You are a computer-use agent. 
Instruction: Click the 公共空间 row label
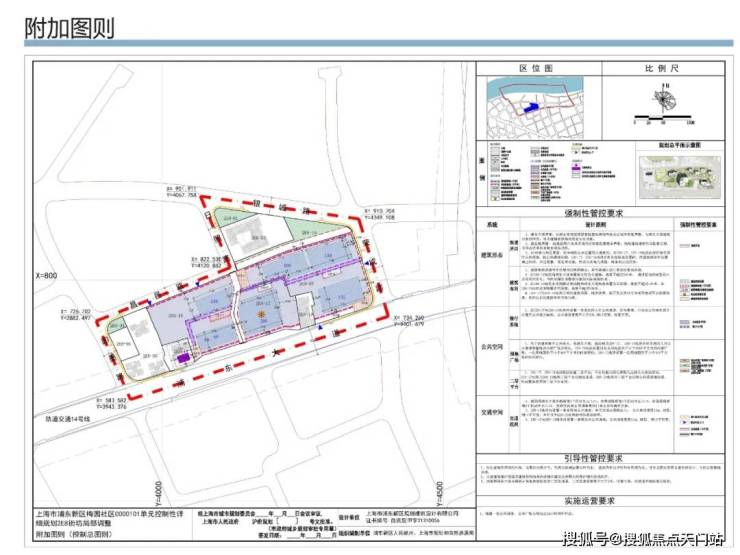coord(492,347)
